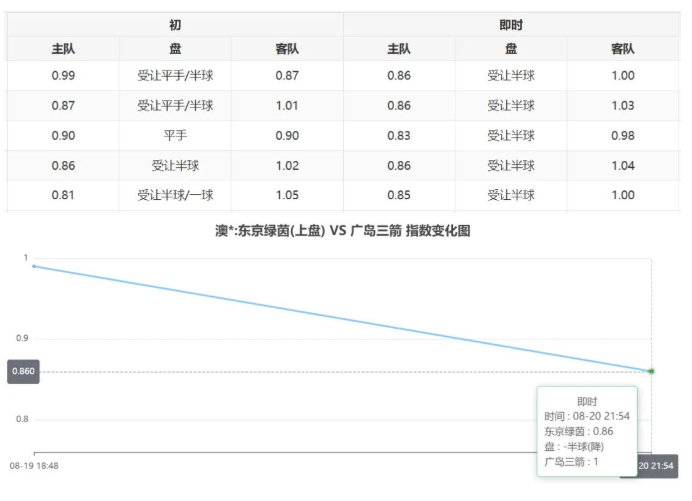This screenshot has width=692, height=501.
Task: Select the 受让半球/一球 handicap cell
Action: [175, 195]
